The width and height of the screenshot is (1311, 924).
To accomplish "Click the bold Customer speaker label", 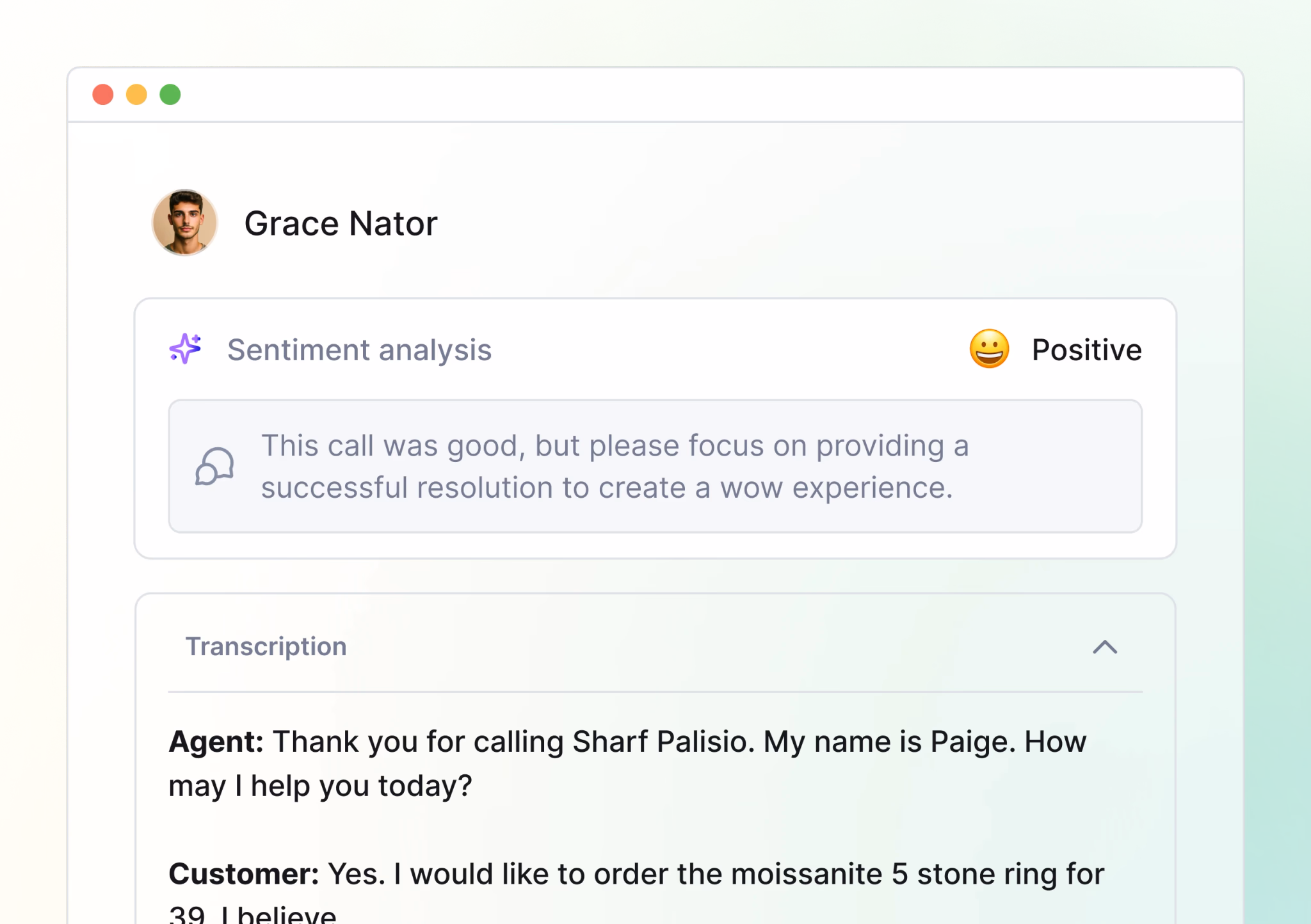I will tap(243, 874).
